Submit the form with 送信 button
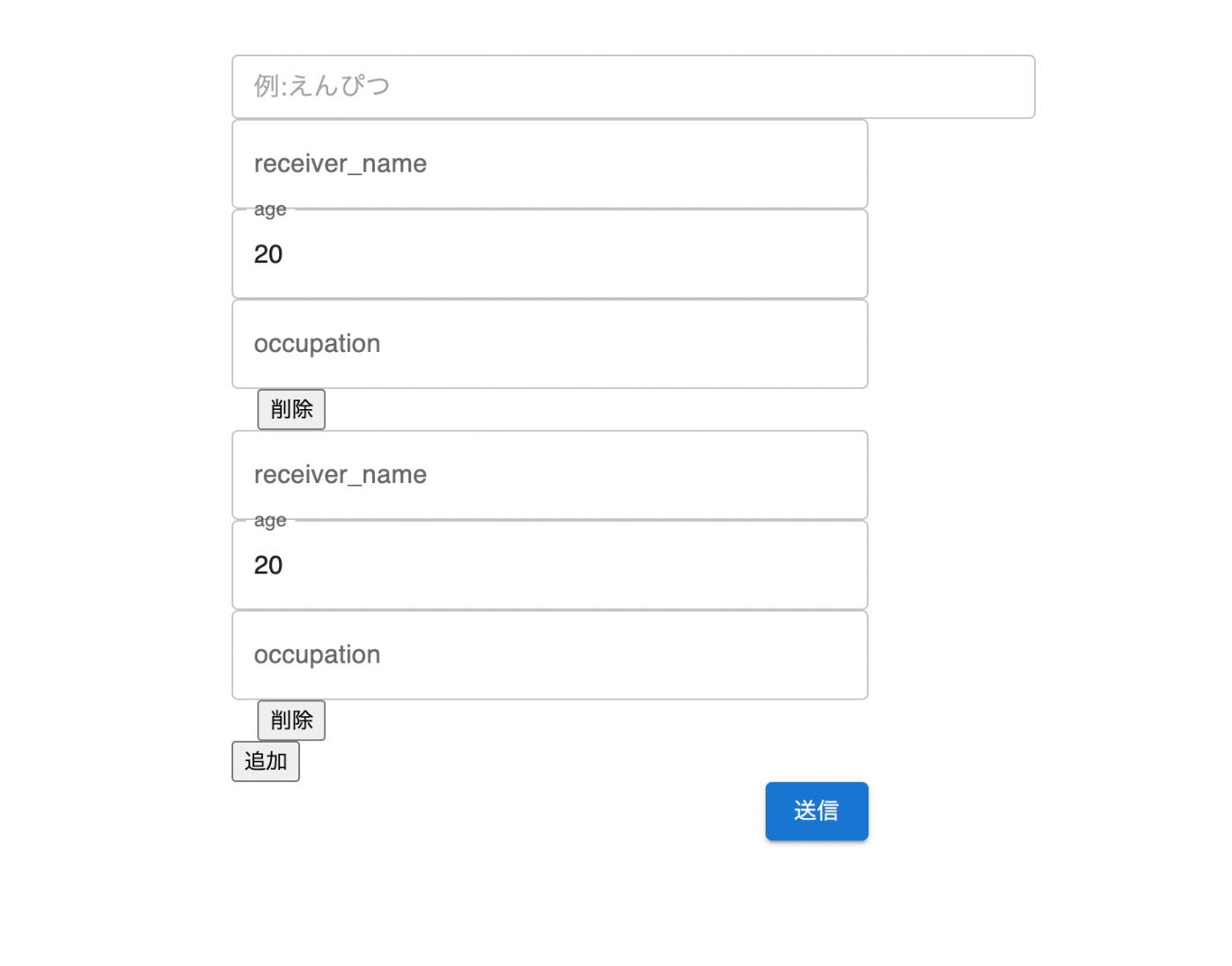The width and height of the screenshot is (1232, 966). (816, 810)
